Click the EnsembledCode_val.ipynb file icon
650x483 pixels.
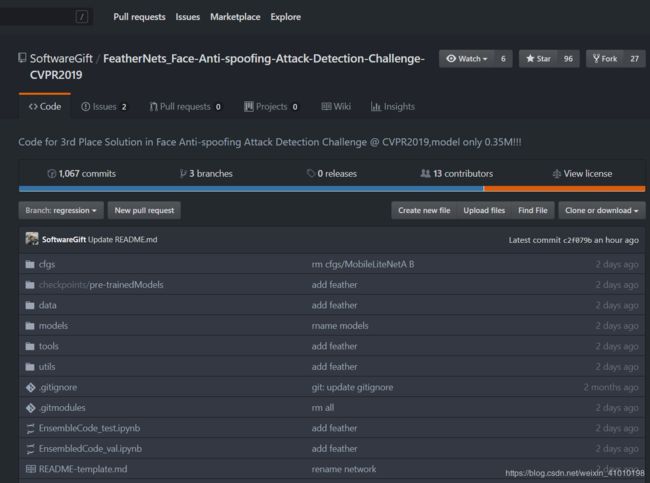30,449
